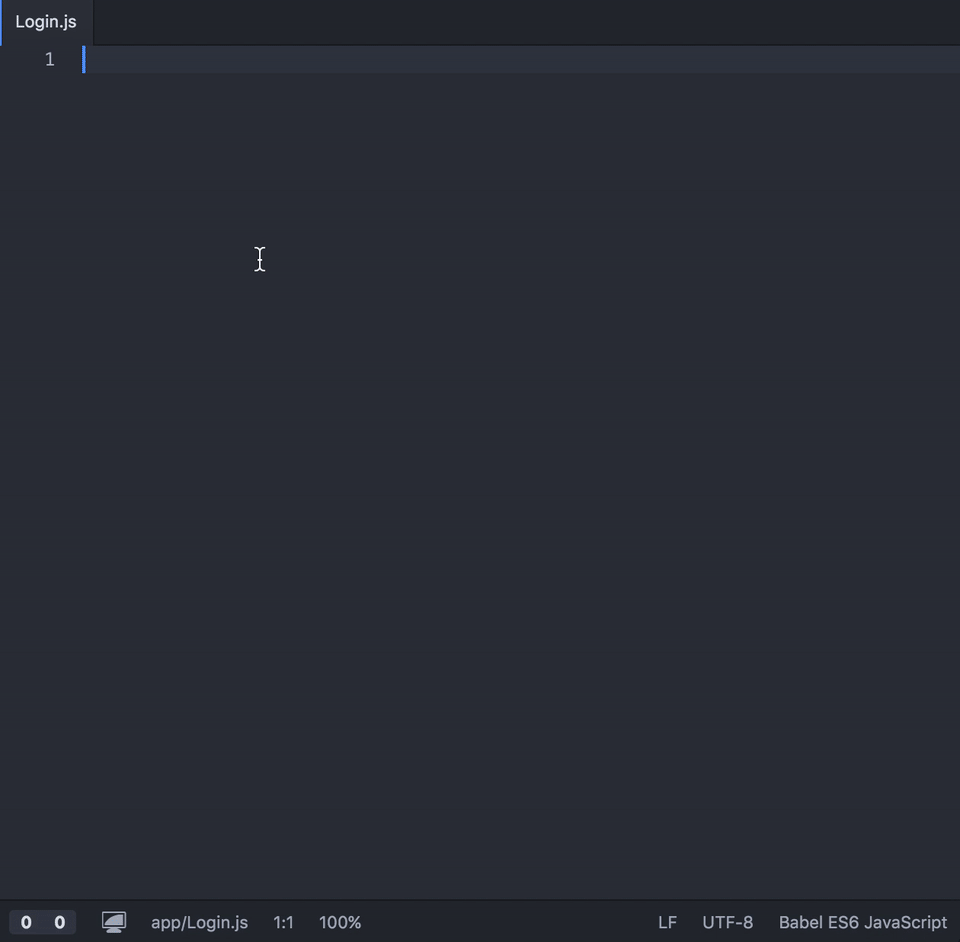960x942 pixels.
Task: Click the 100% zoom indicator
Action: 340,922
